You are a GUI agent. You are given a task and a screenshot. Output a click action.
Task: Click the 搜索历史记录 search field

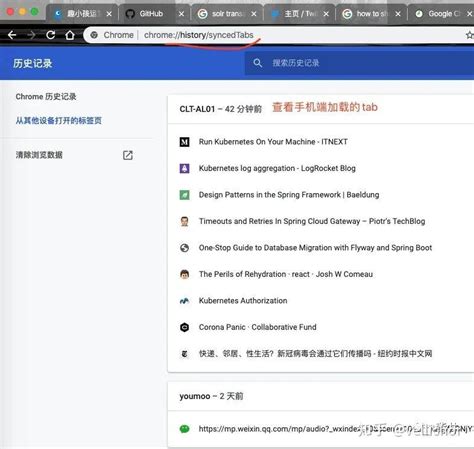click(359, 63)
